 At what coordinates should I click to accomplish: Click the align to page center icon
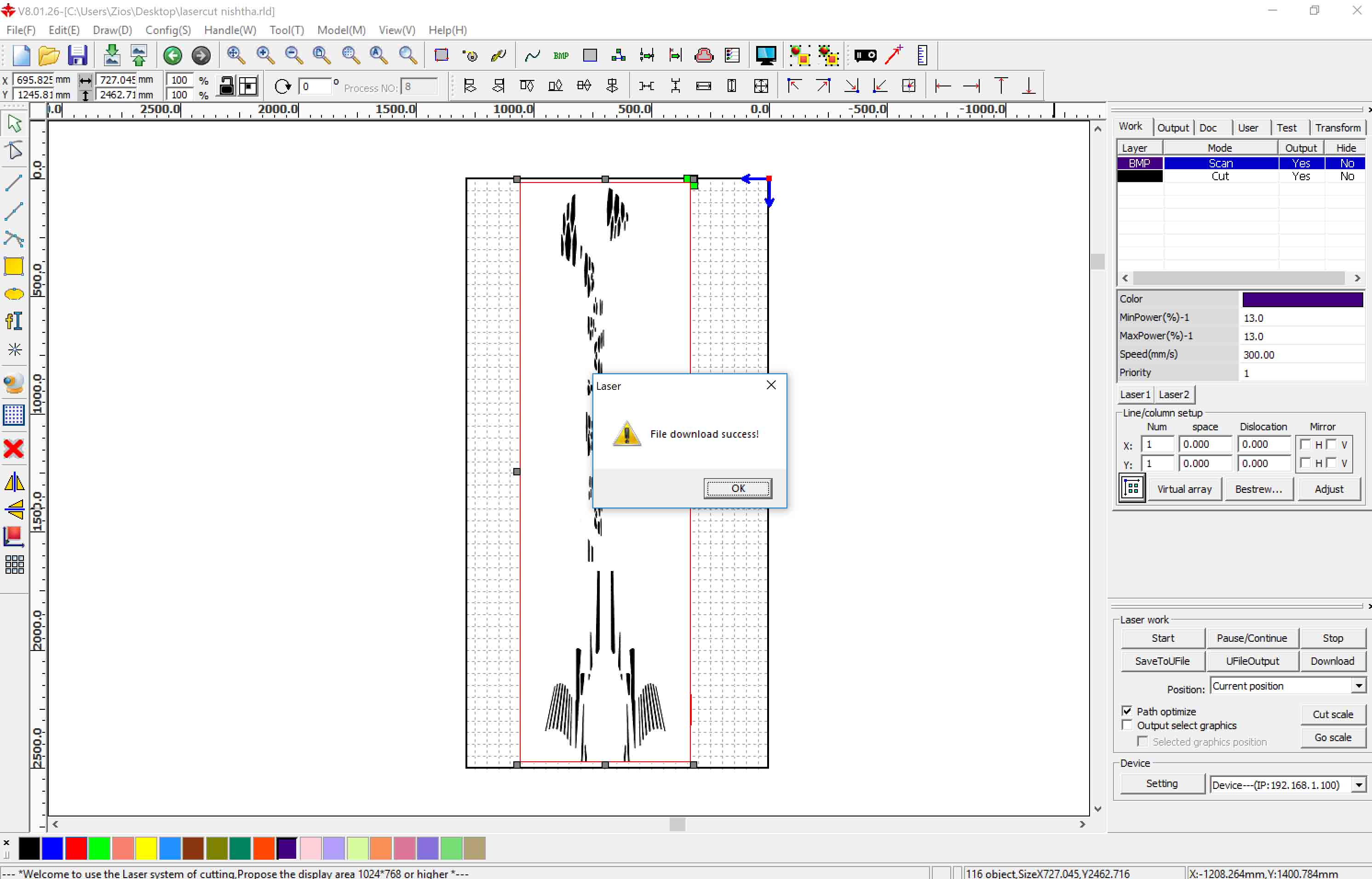point(908,86)
